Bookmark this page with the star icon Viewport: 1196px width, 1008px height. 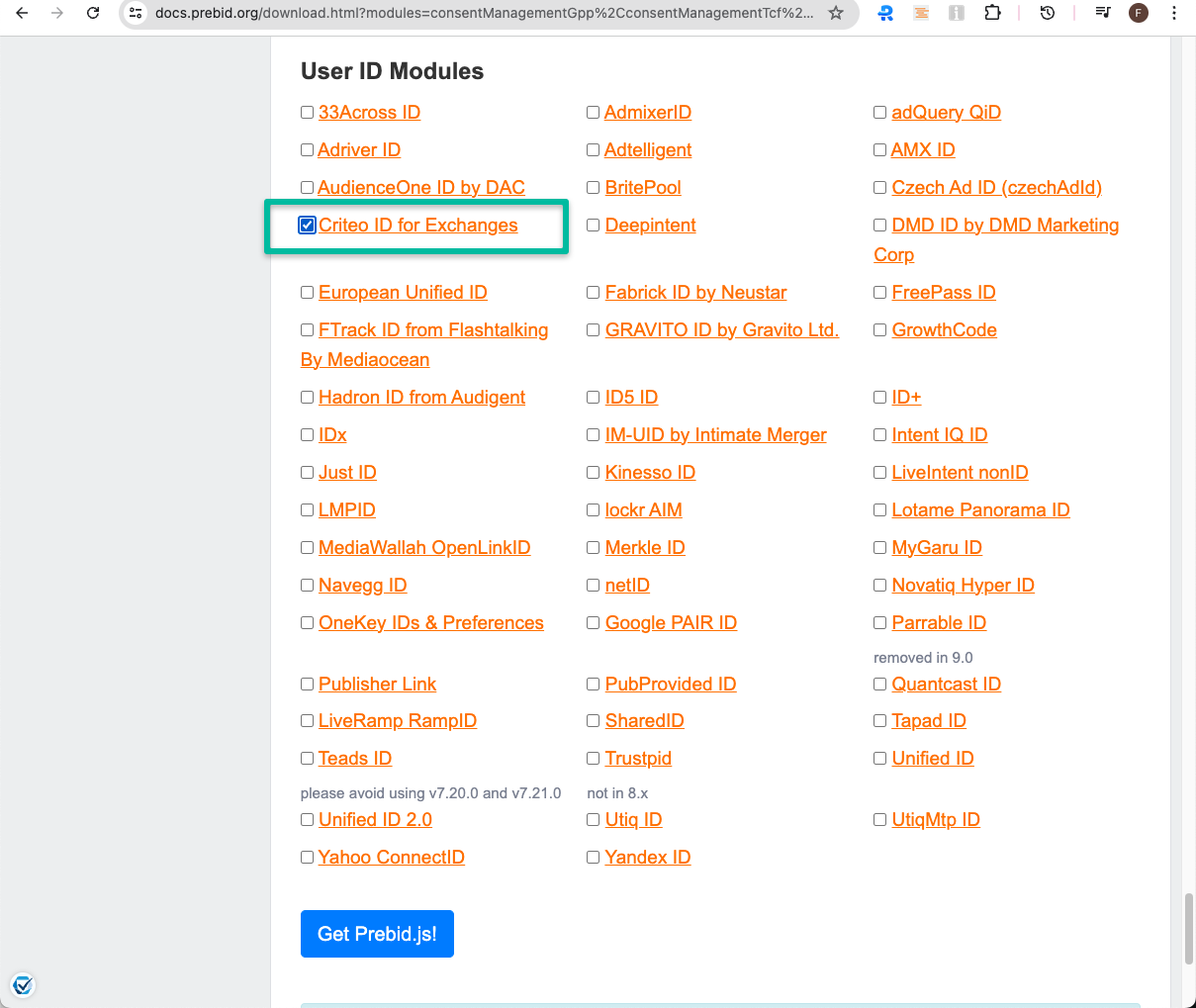(836, 13)
